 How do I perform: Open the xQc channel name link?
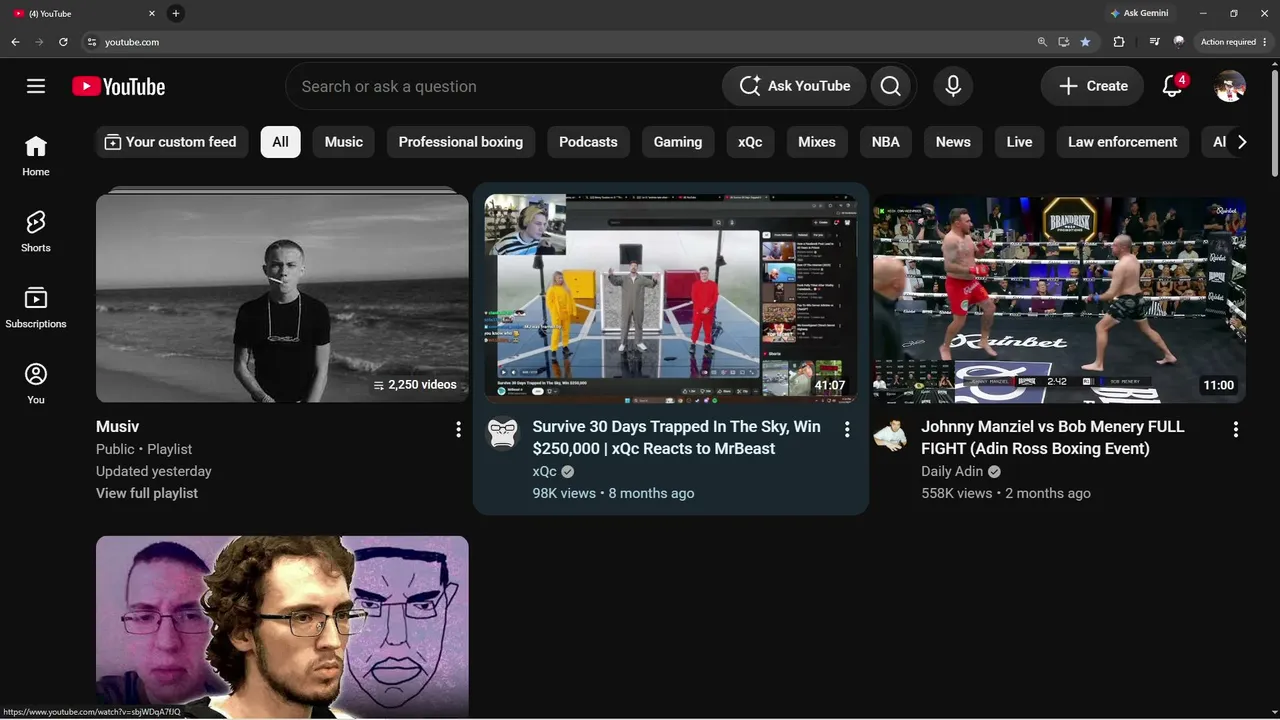click(x=545, y=471)
